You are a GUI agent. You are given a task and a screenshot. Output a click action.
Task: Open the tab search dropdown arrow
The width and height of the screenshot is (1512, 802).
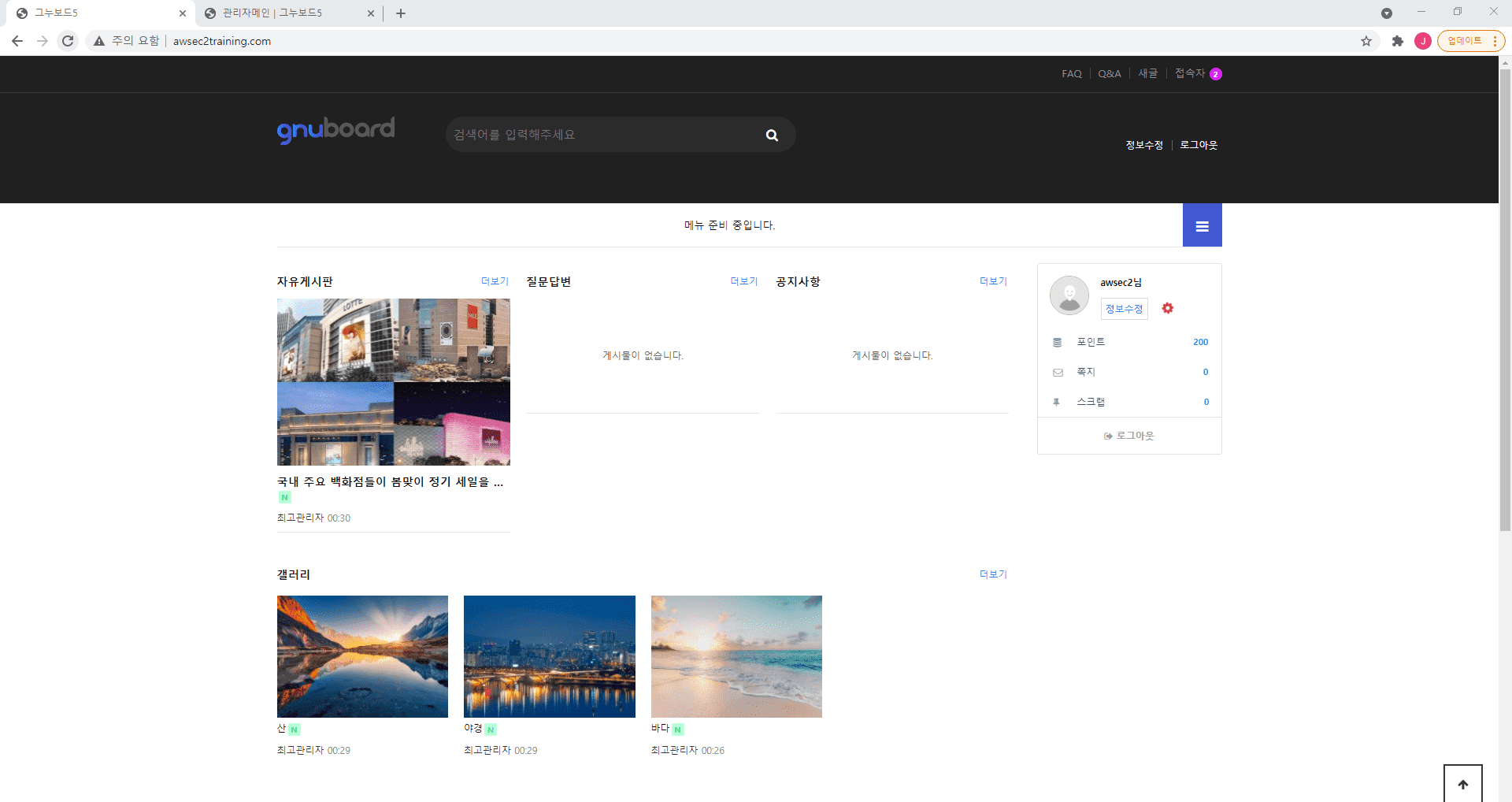click(1387, 13)
